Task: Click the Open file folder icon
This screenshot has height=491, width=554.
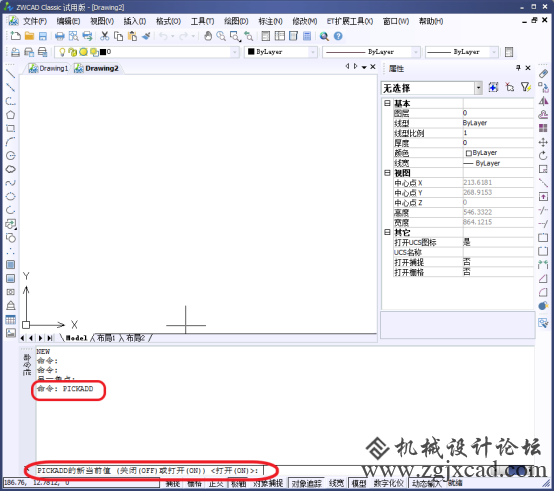Action: 29,36
